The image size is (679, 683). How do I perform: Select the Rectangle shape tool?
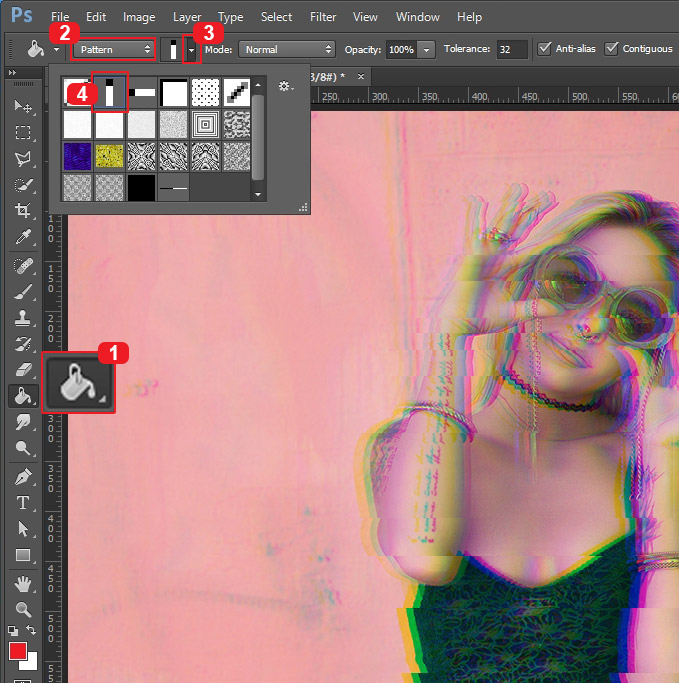click(23, 555)
